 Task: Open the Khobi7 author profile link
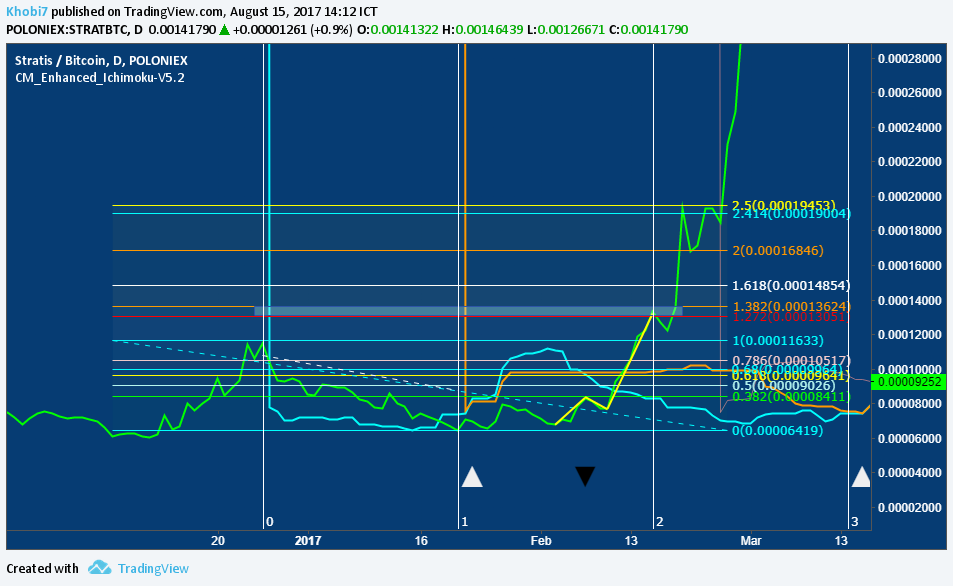click(27, 12)
